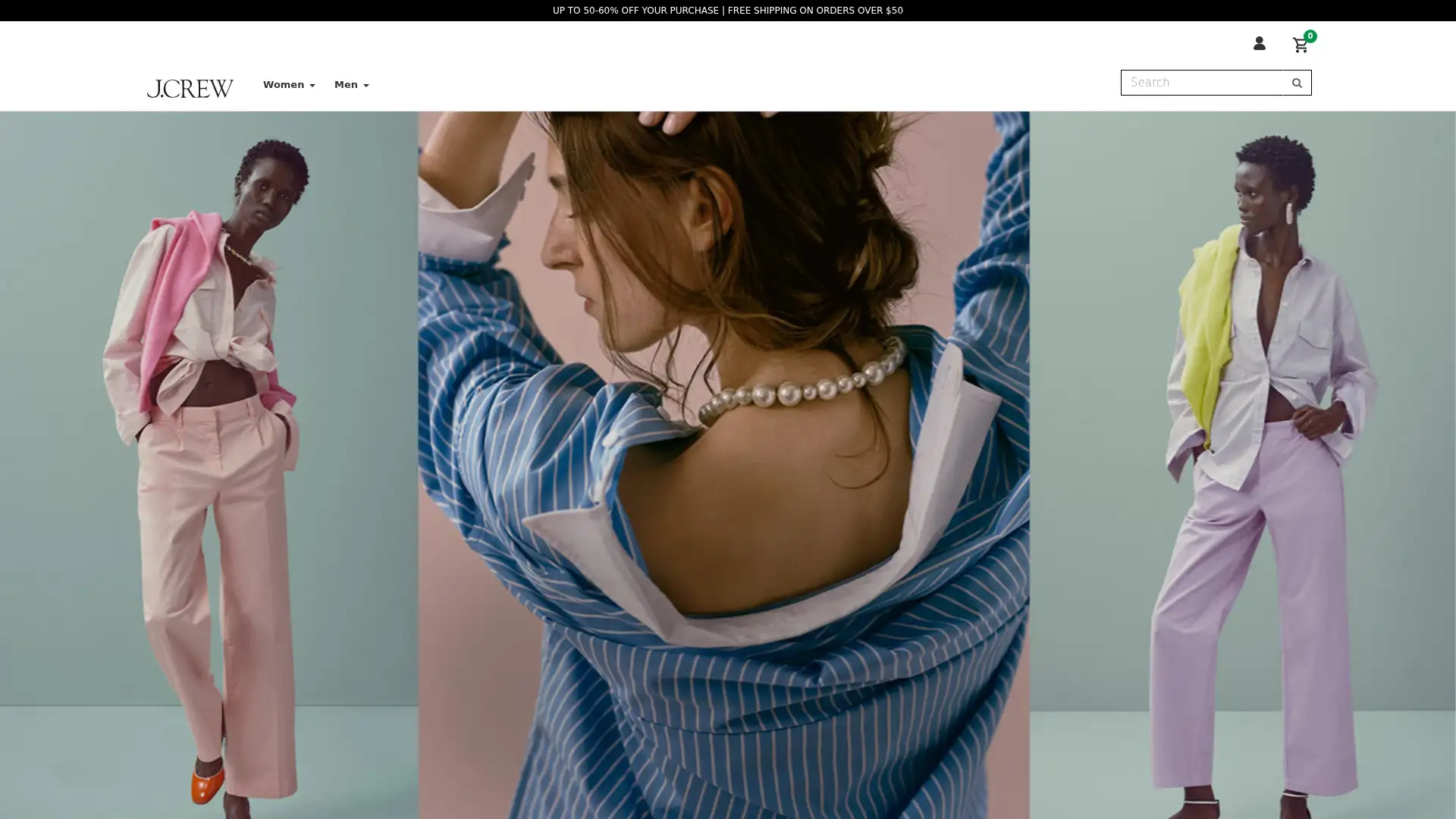Click the 50-60% off promotional banner
This screenshot has width=1456, height=819.
click(635, 10)
